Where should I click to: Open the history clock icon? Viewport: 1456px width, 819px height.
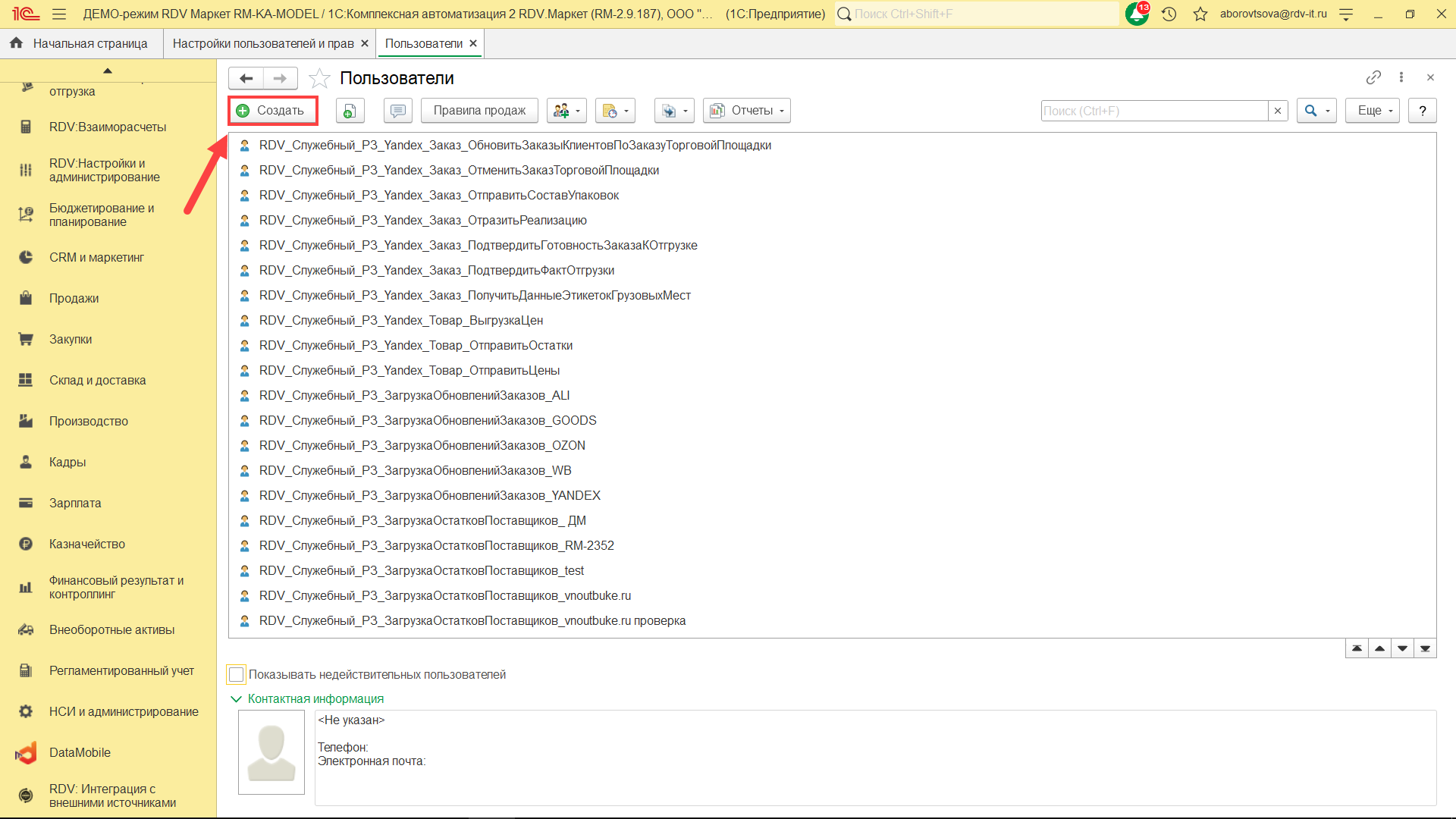[1169, 14]
